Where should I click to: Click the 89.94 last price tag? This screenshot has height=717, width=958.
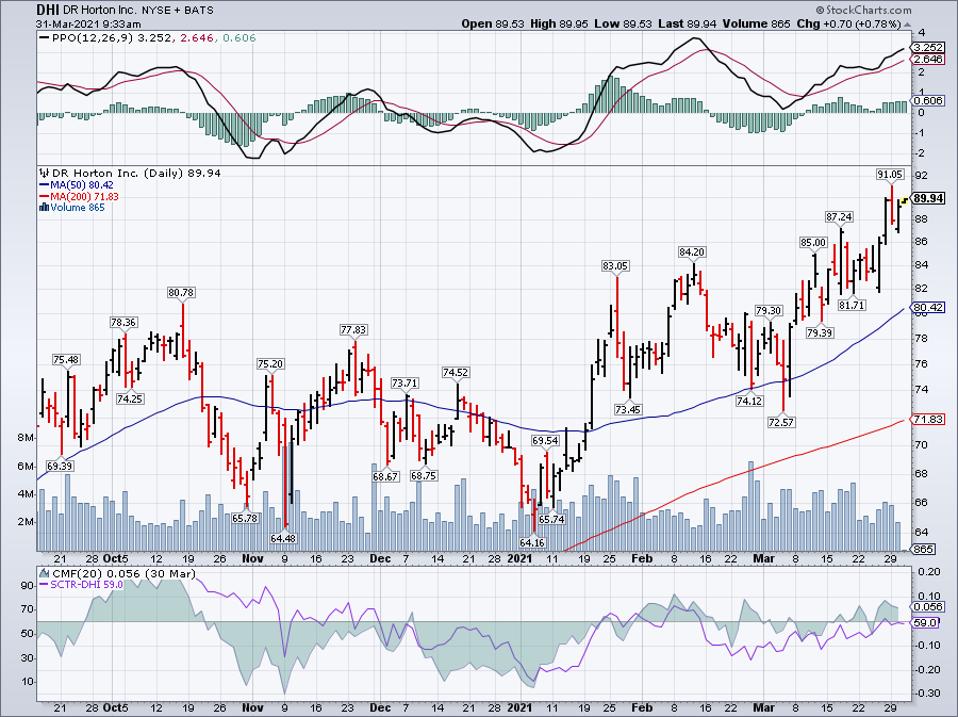pyautogui.click(x=929, y=198)
